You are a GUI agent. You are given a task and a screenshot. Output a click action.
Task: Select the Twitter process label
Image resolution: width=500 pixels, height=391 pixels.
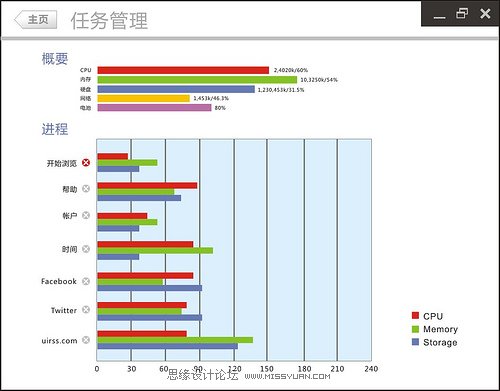tap(64, 310)
